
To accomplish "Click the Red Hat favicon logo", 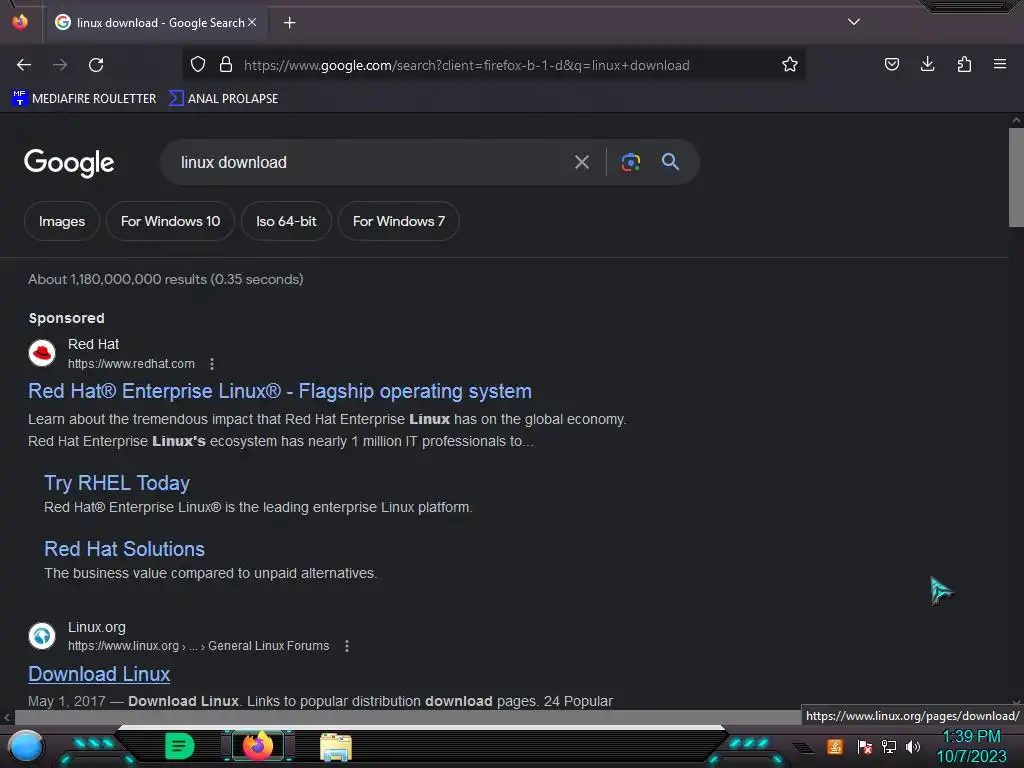I will click(42, 353).
